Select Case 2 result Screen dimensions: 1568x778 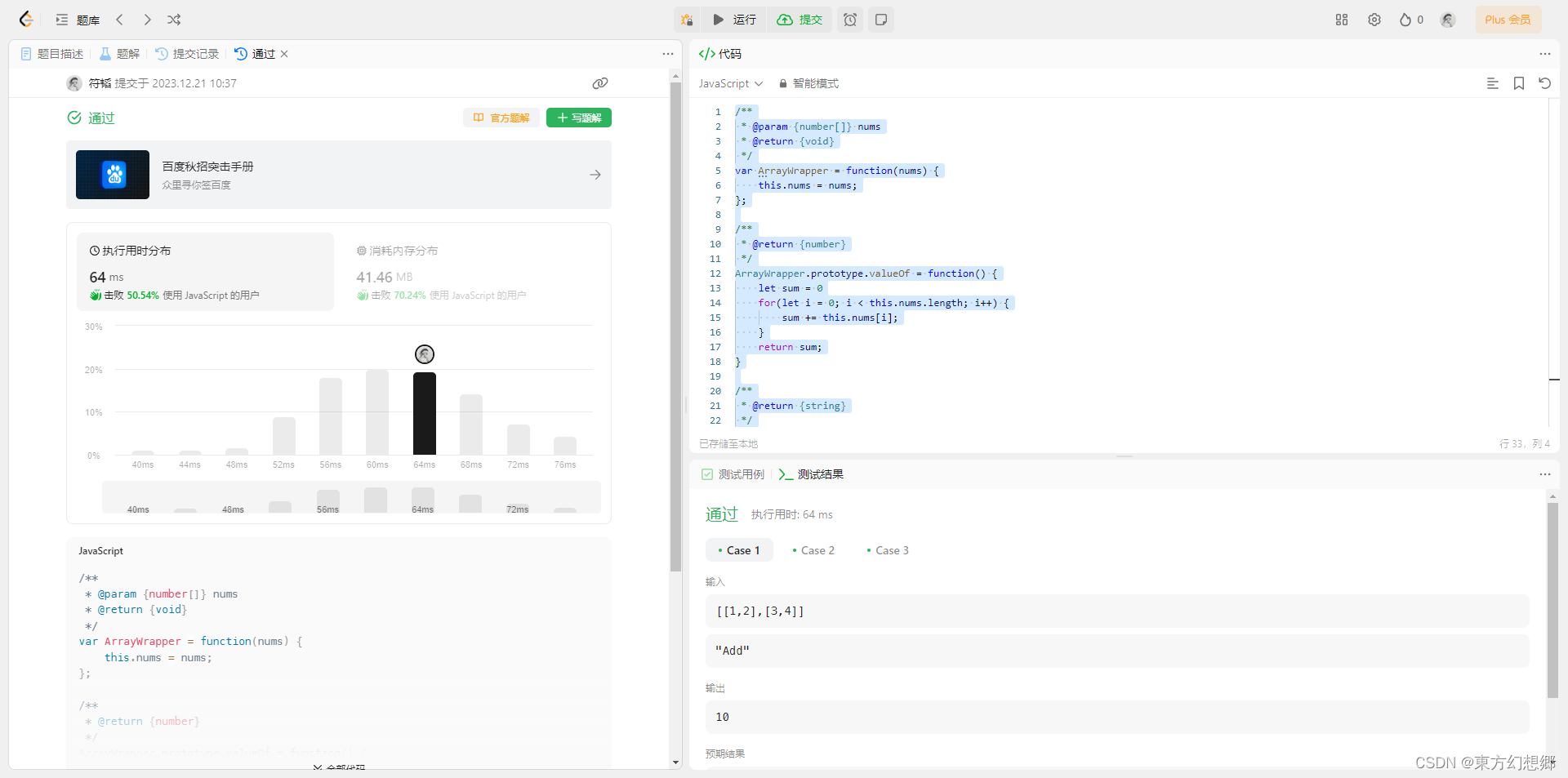click(813, 550)
